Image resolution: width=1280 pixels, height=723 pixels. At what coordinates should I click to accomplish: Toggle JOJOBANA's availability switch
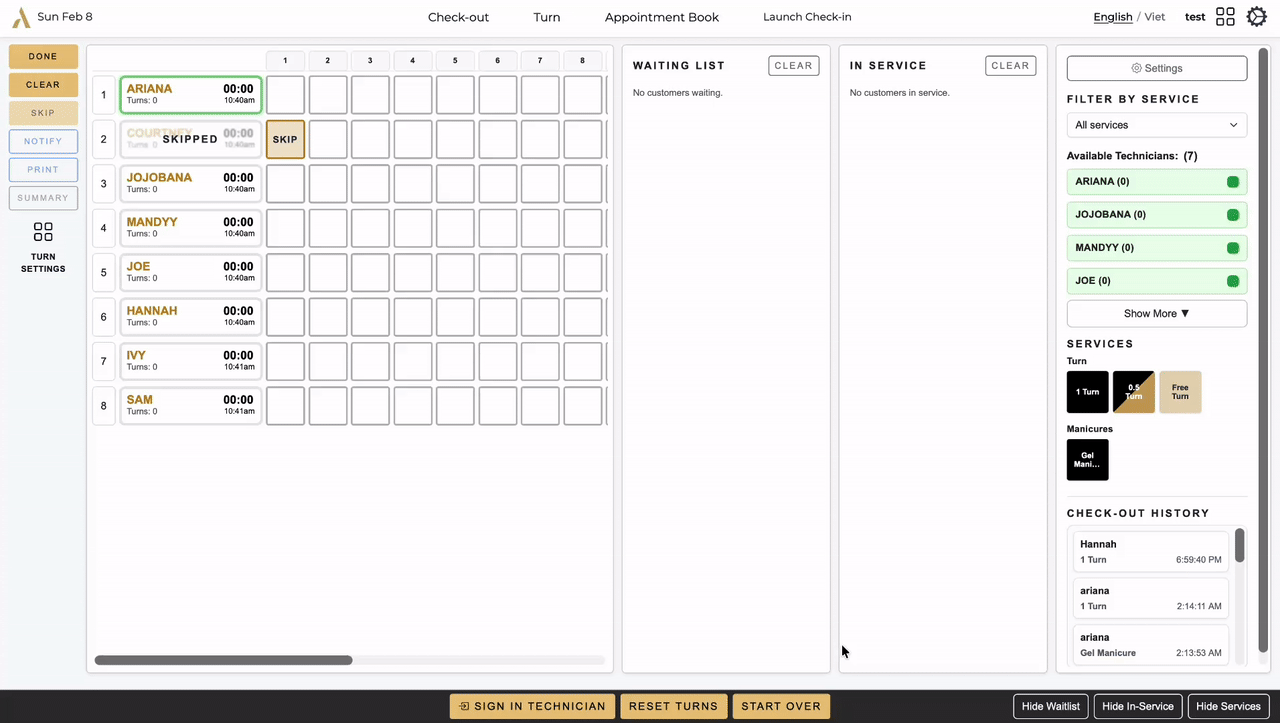[x=1233, y=214]
